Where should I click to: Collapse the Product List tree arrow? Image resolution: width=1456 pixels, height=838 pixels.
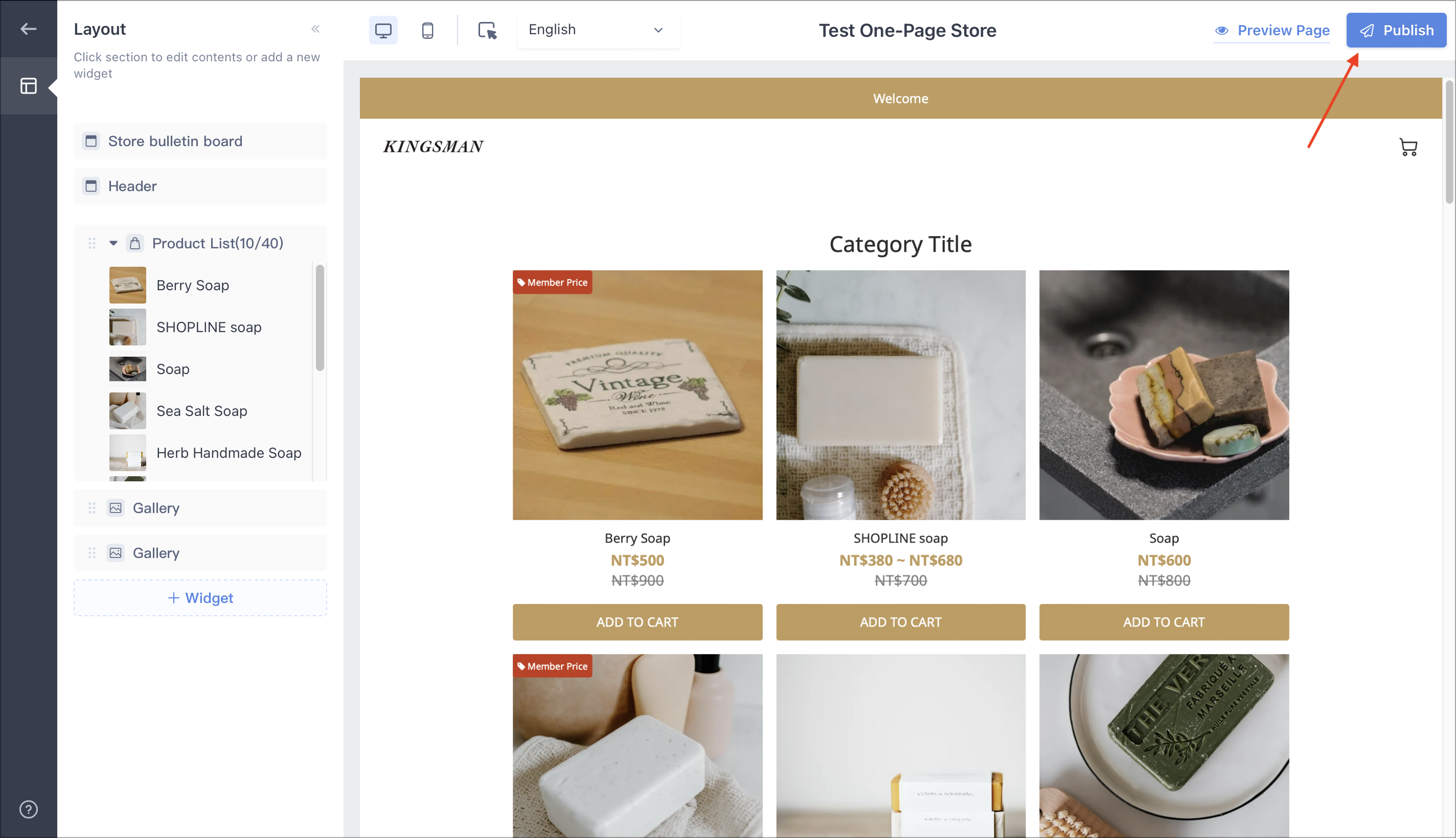[x=113, y=243]
